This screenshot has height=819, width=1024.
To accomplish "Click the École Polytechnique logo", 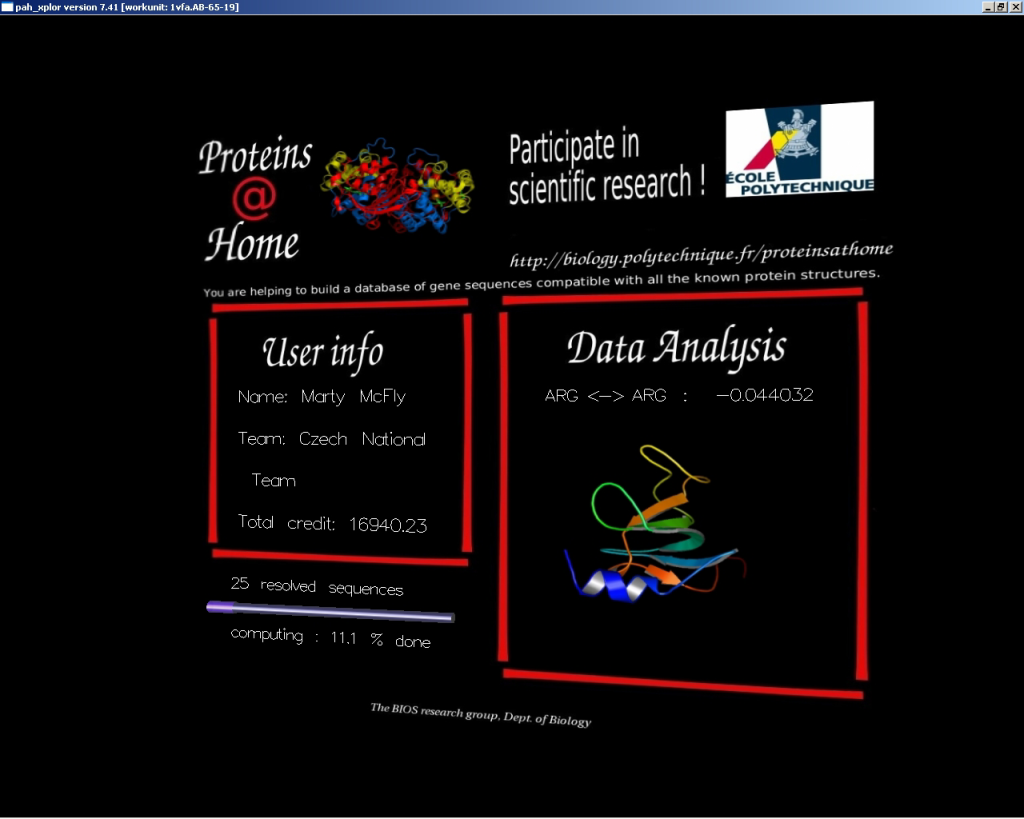I will click(799, 149).
